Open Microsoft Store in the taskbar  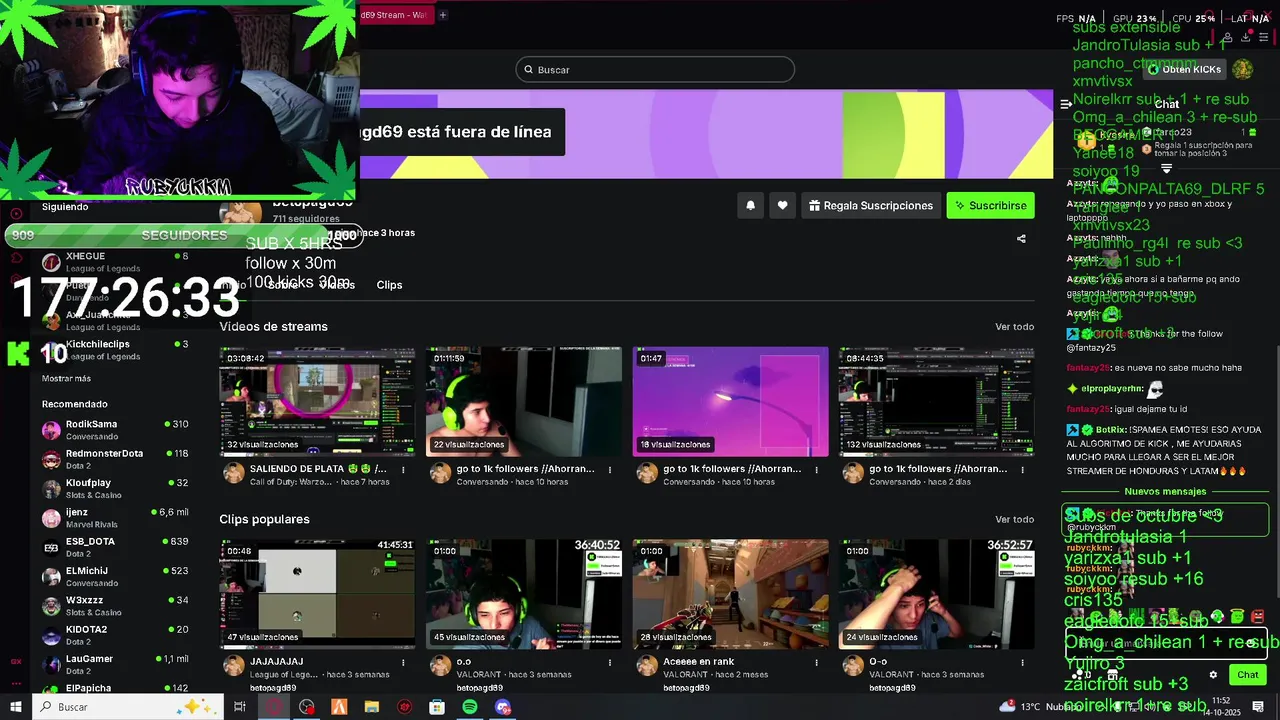pos(437,707)
